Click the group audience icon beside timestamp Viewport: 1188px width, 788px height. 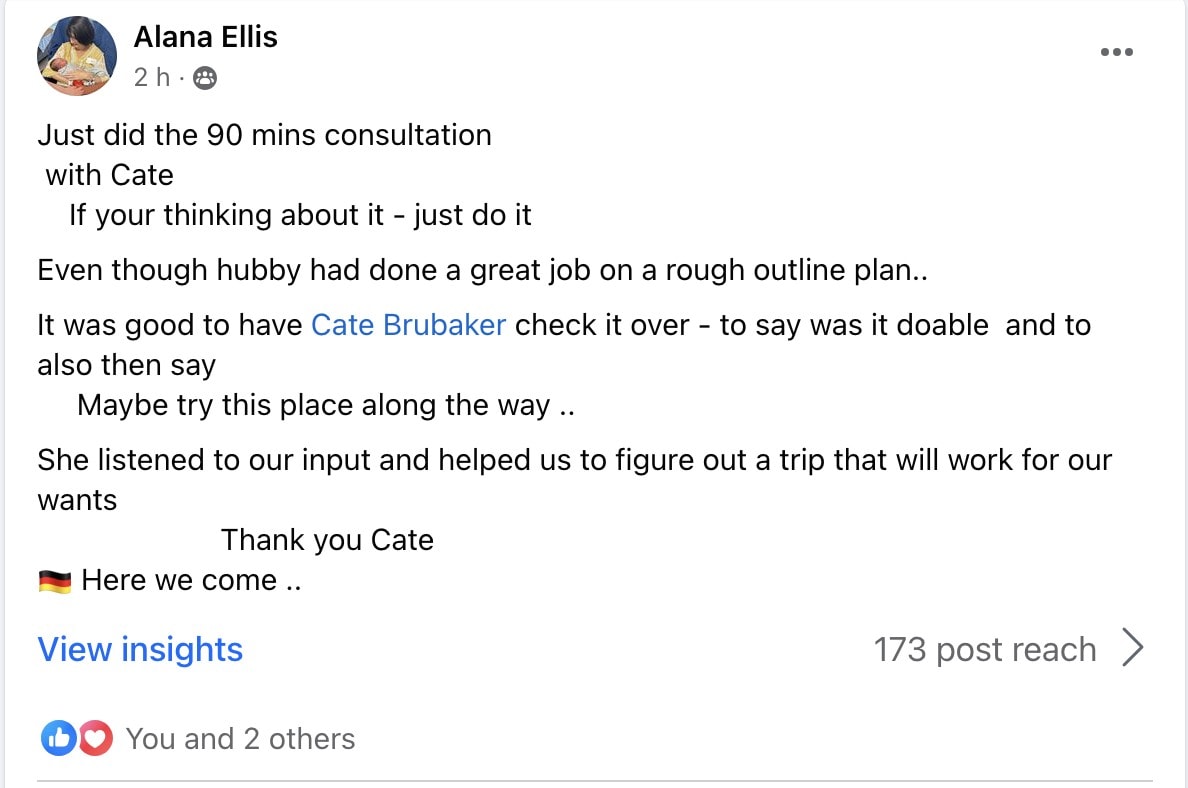pos(204,78)
